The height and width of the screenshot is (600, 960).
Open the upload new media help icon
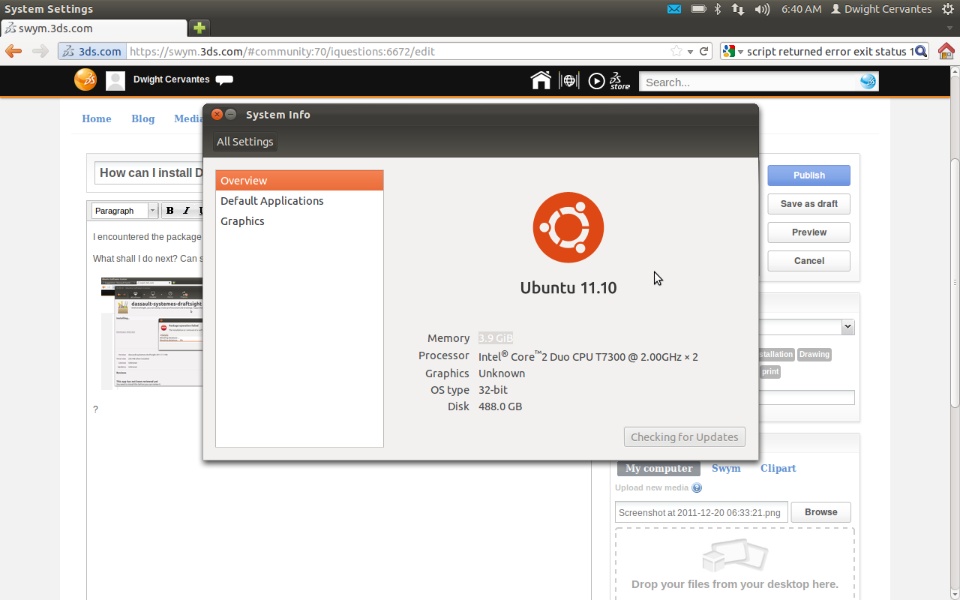[x=697, y=488]
